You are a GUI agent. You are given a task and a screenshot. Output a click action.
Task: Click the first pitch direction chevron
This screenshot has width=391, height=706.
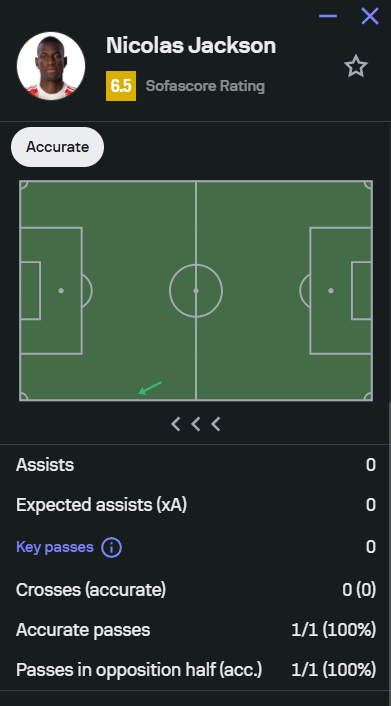click(x=176, y=424)
